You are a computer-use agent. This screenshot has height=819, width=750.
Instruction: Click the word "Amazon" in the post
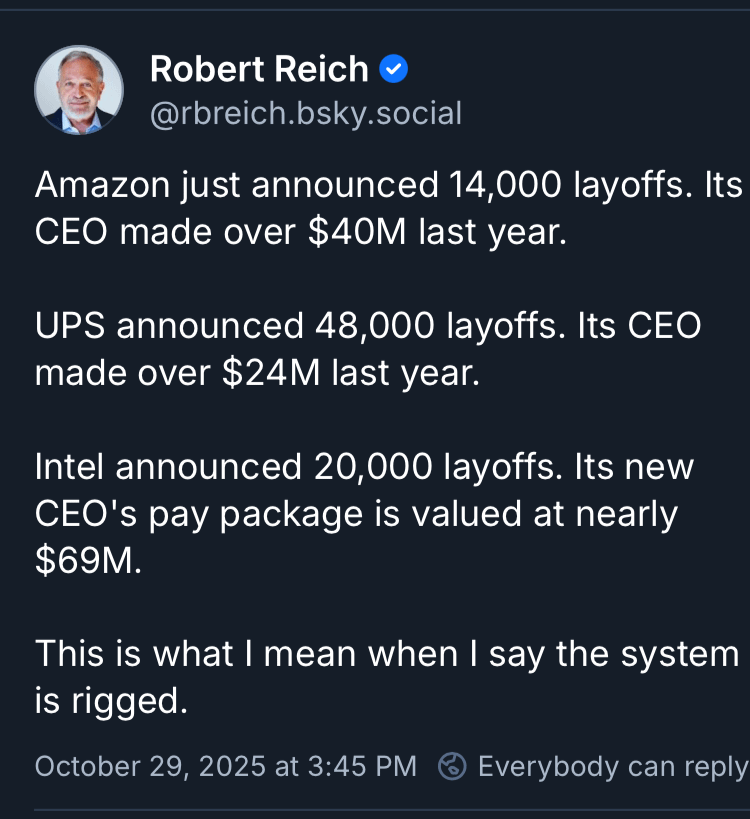[103, 185]
